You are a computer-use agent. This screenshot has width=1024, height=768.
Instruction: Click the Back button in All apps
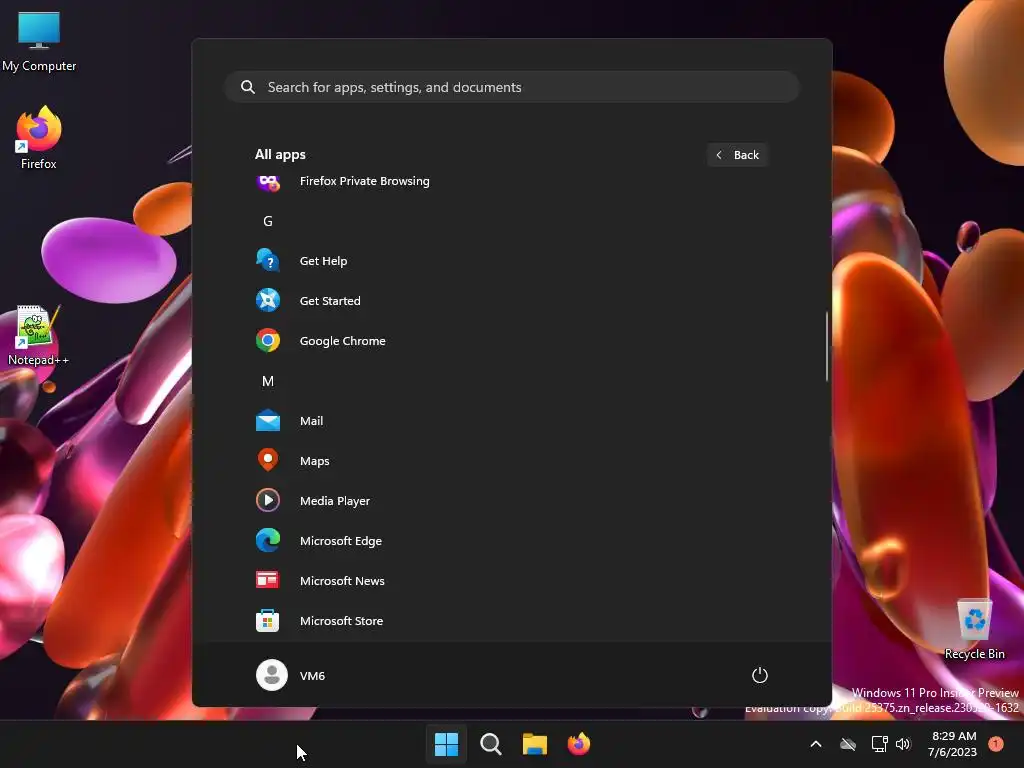coord(737,155)
